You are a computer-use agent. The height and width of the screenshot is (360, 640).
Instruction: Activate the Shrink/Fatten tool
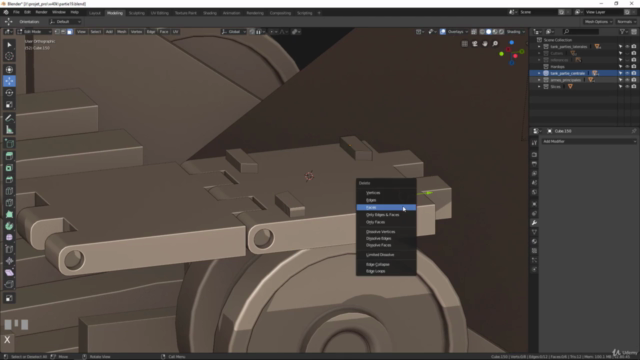[9, 261]
